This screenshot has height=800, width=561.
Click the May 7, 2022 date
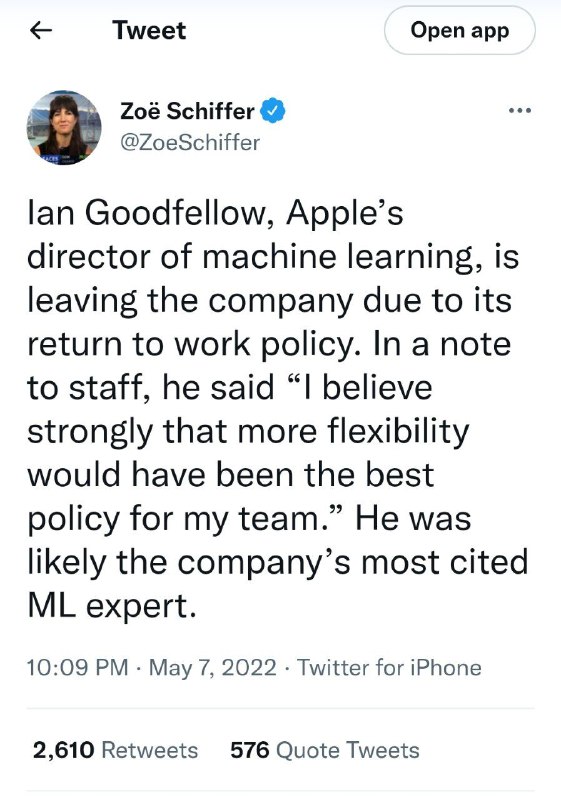213,667
